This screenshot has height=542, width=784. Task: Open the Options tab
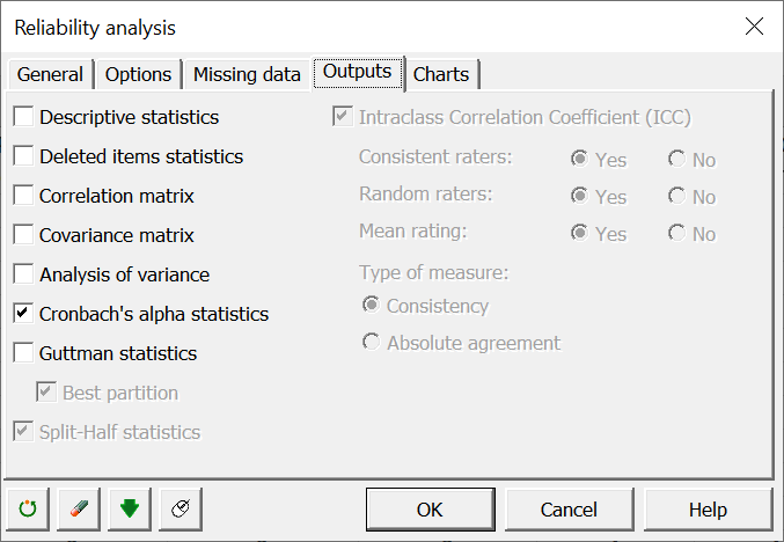[x=138, y=74]
